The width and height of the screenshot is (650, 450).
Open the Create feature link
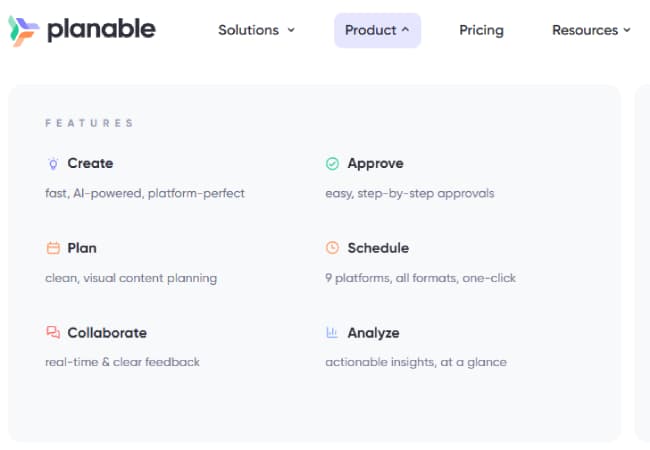(90, 164)
